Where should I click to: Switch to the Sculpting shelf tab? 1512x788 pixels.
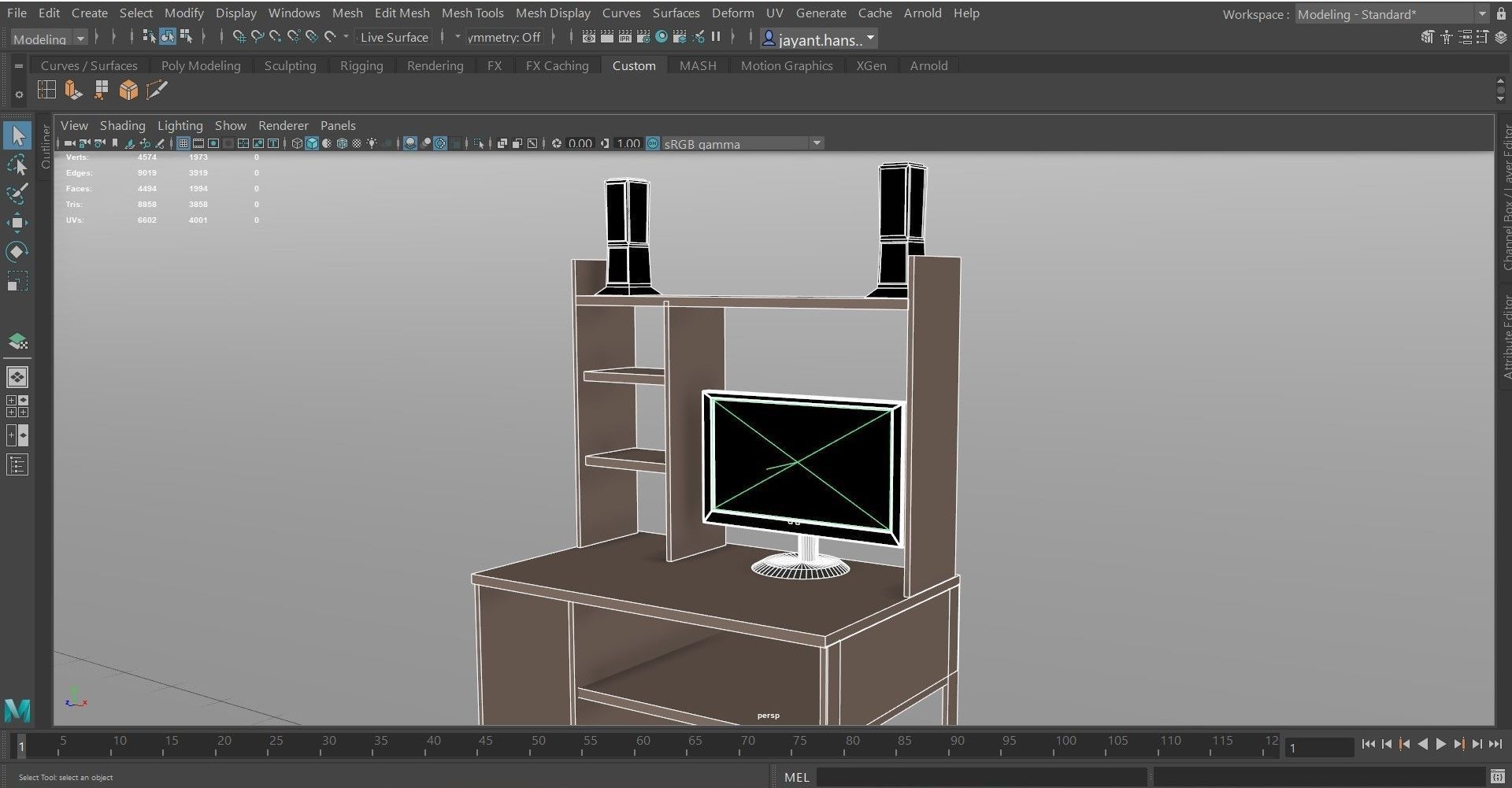pyautogui.click(x=290, y=65)
